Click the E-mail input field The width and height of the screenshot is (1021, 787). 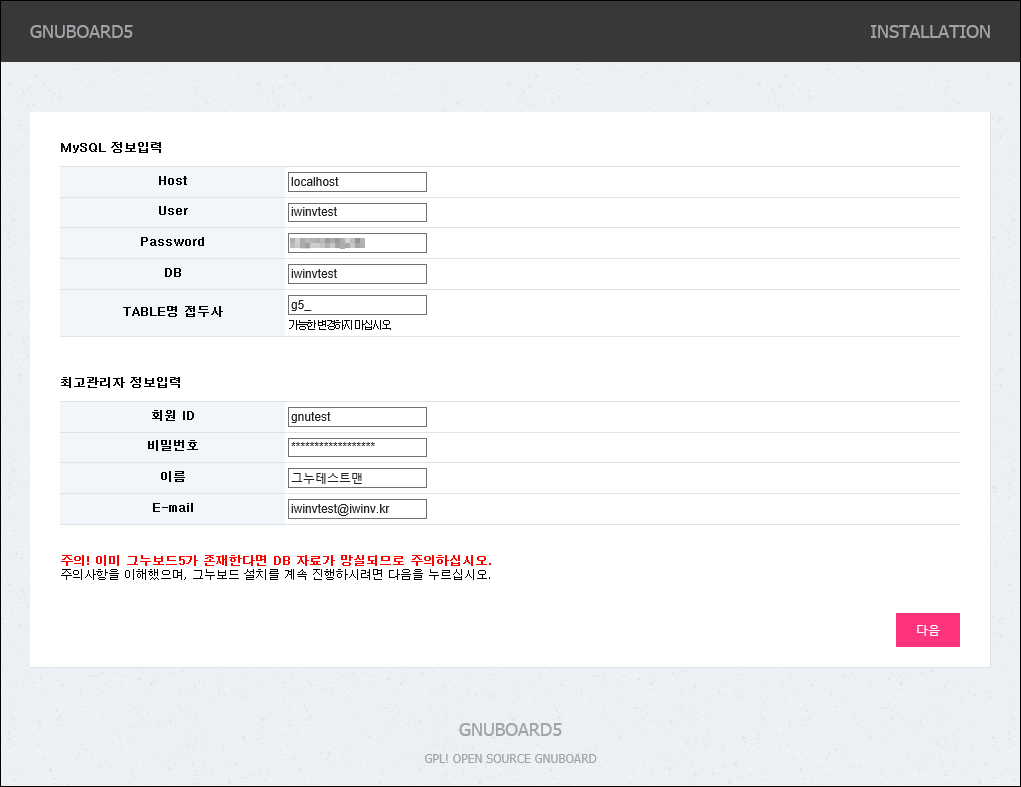tap(357, 509)
